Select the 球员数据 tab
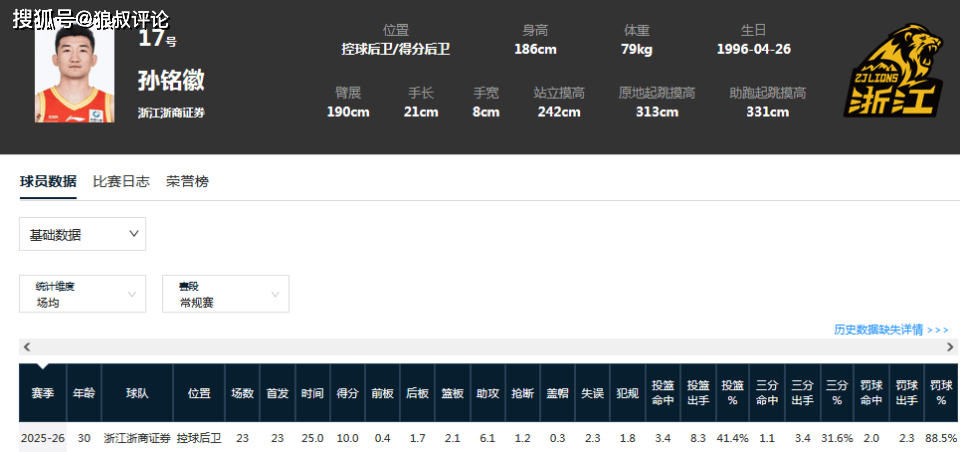The image size is (960, 452). [48, 182]
